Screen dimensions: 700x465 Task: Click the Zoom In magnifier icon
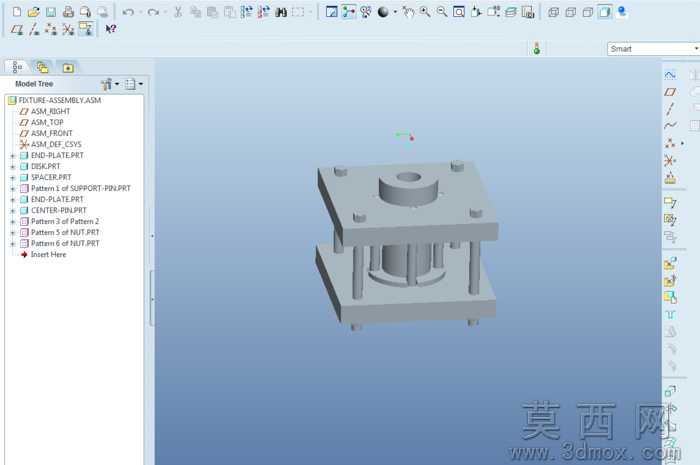425,12
